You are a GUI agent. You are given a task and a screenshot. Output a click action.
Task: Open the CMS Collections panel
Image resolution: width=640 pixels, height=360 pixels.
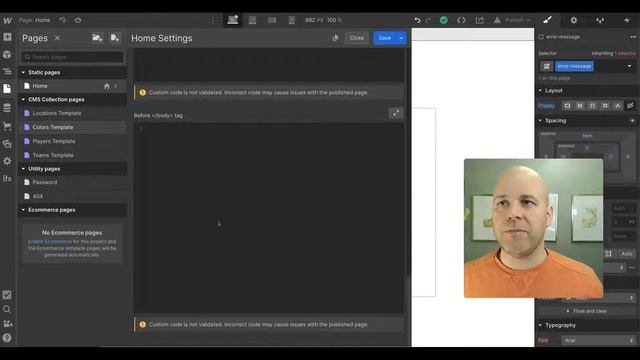click(7, 108)
